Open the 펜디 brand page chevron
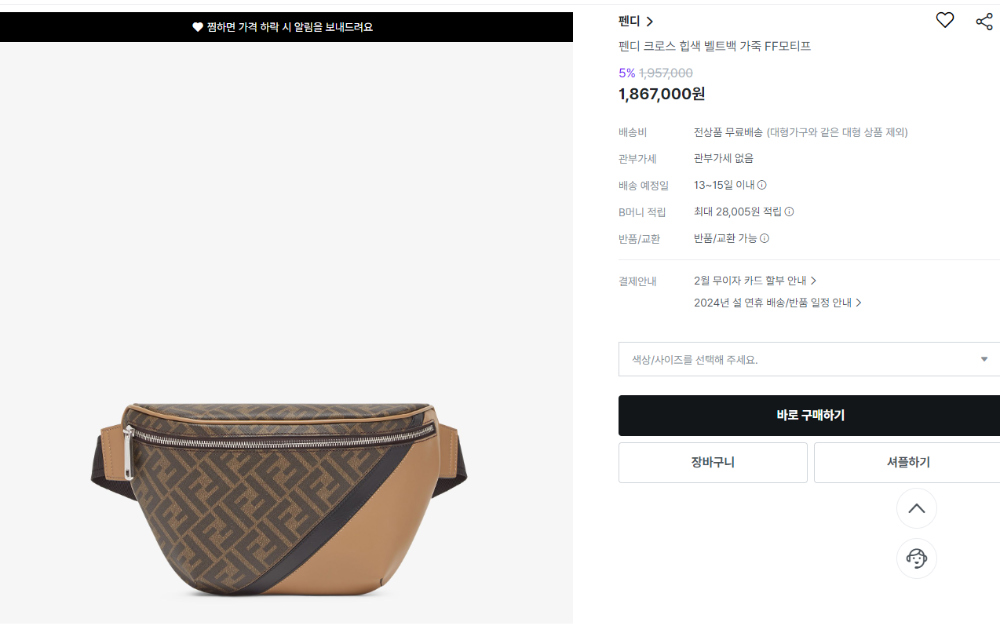1000x624 pixels. [650, 22]
